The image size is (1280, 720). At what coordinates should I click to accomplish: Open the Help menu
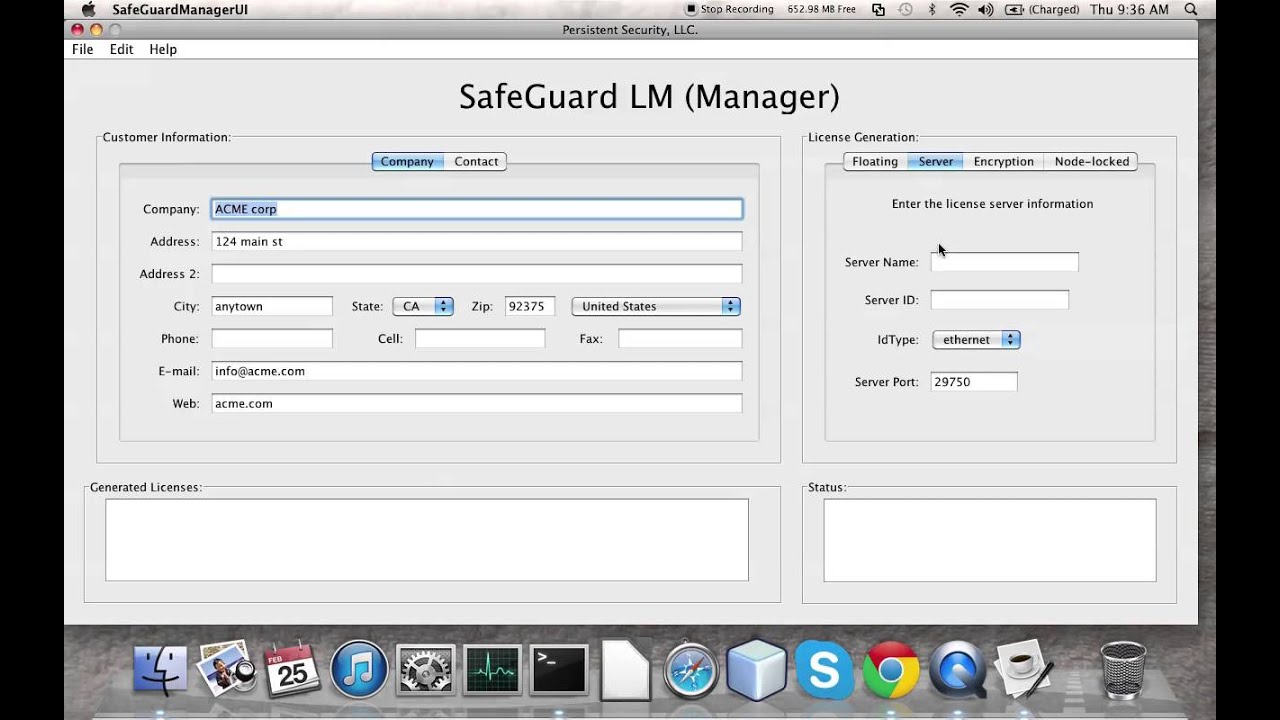163,49
